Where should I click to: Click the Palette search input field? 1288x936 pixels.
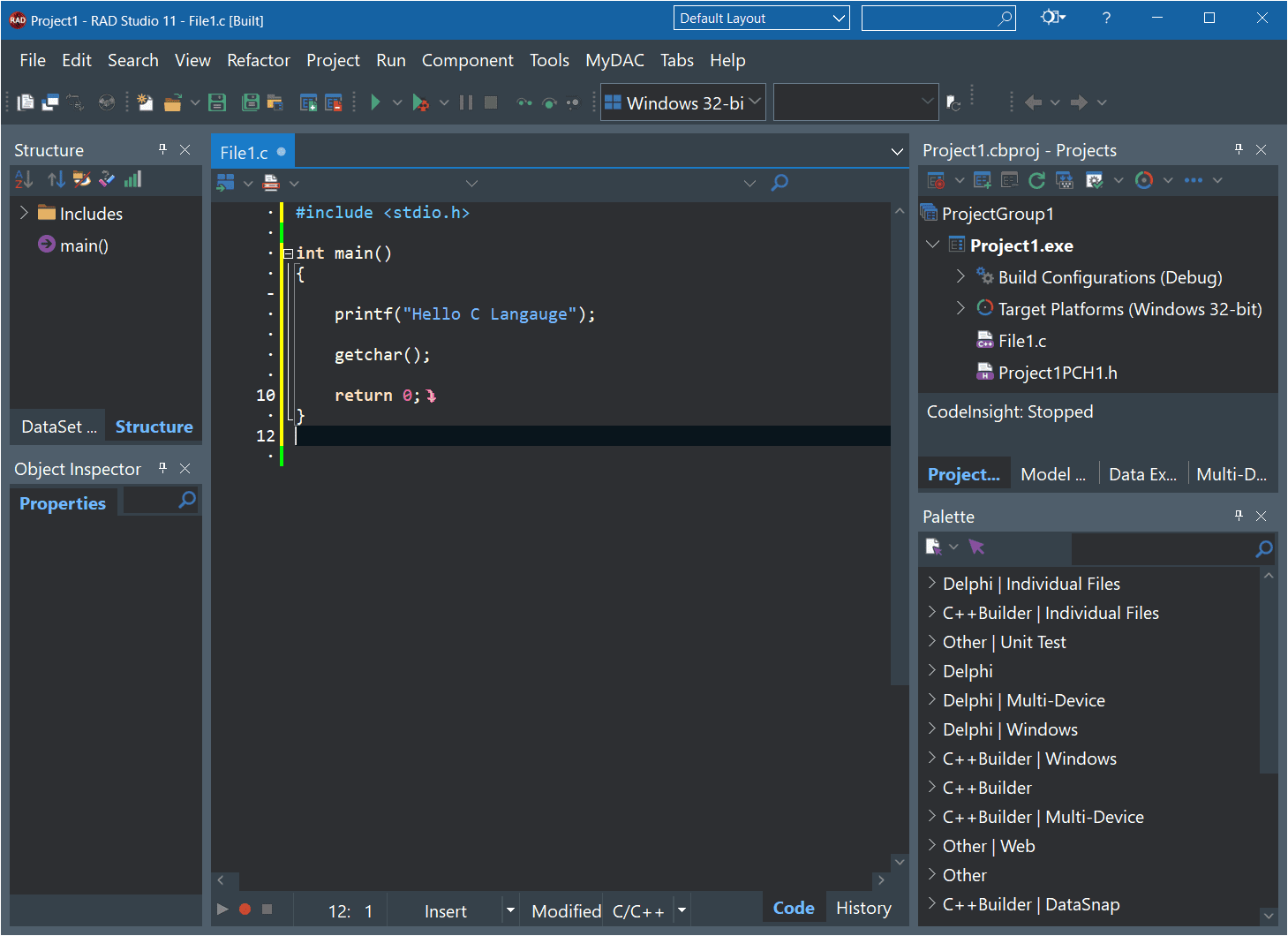1163,548
